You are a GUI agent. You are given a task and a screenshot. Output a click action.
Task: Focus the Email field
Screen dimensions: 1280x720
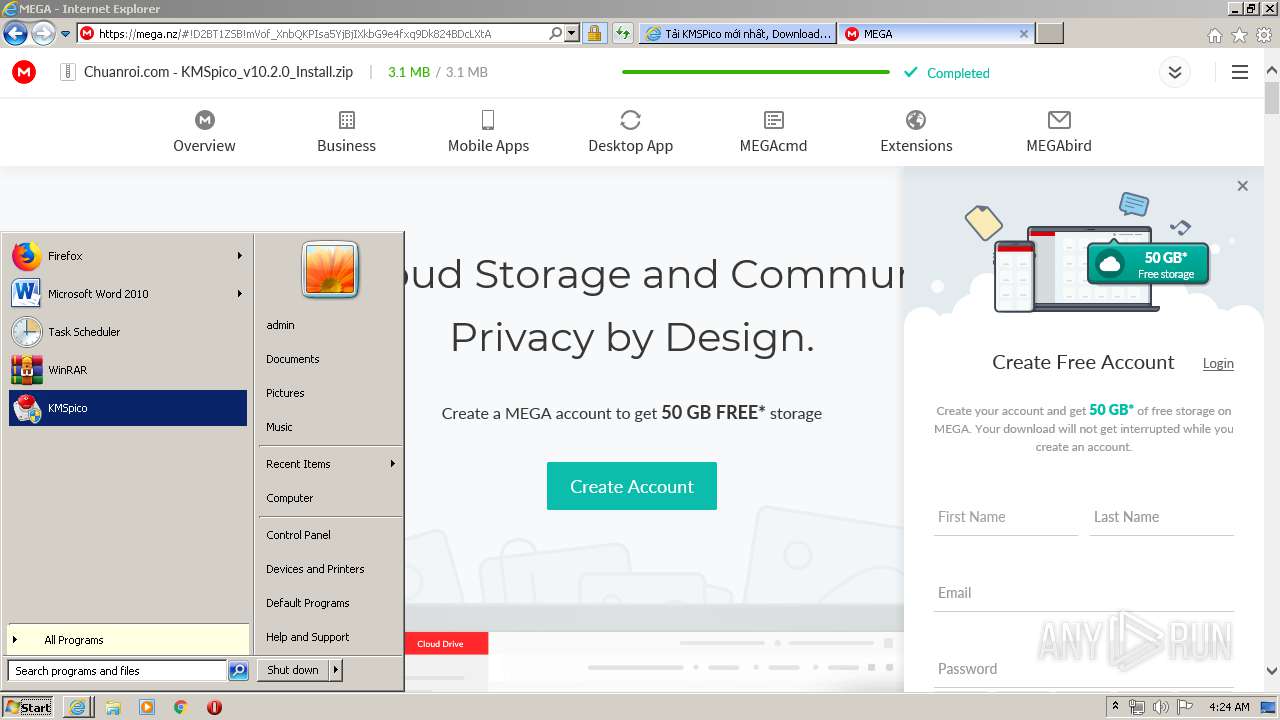point(1084,593)
